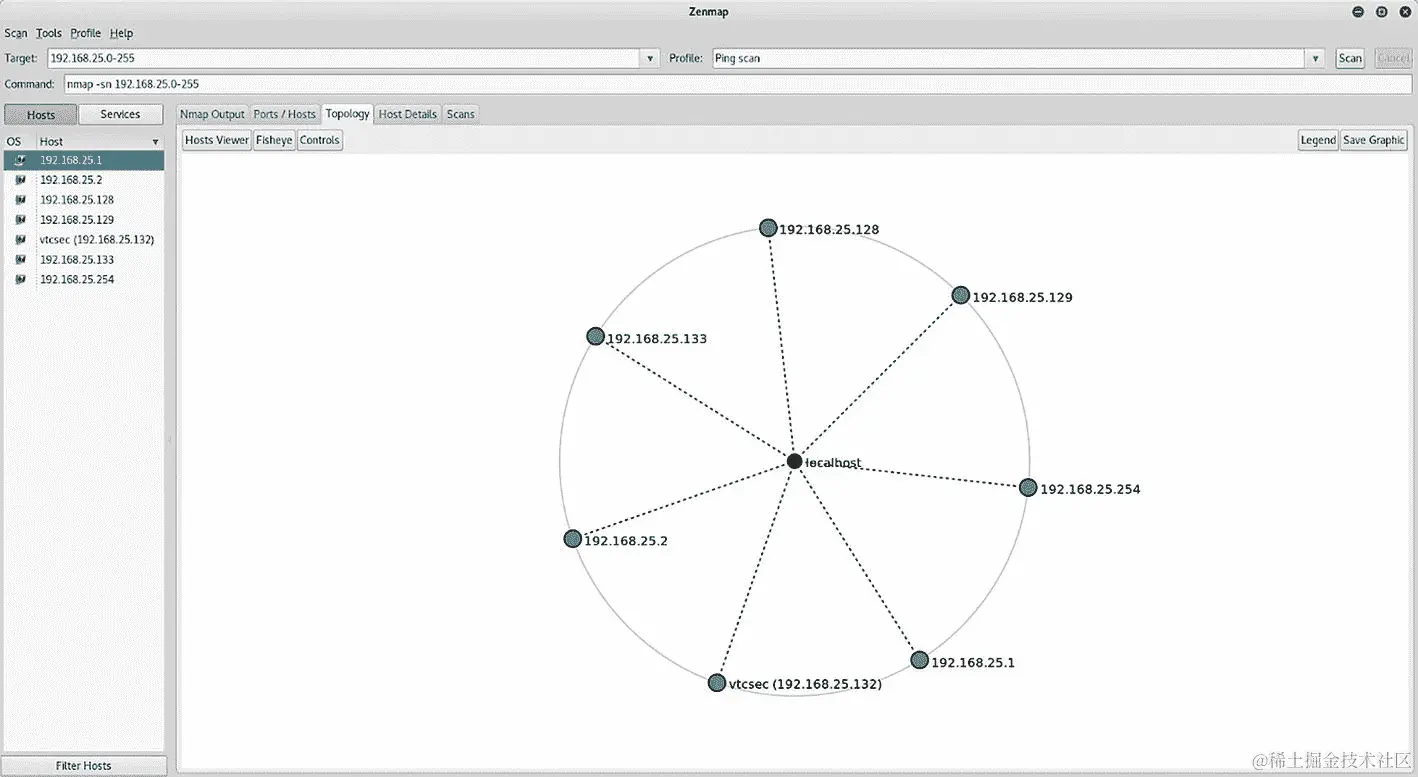The height and width of the screenshot is (777, 1418).
Task: Toggle the Controls panel
Action: click(x=320, y=140)
